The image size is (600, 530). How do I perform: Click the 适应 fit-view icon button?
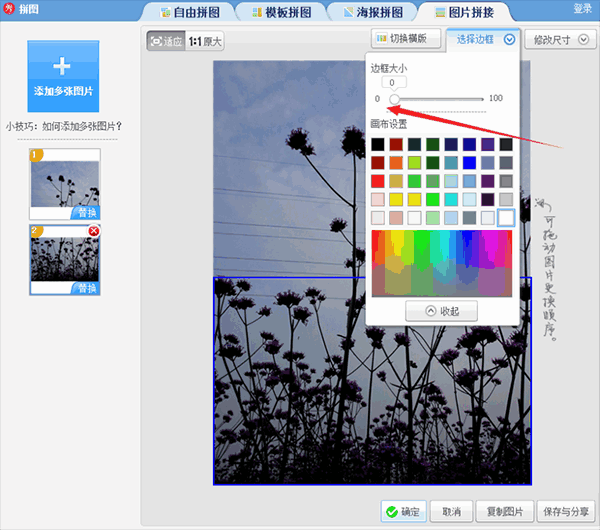click(166, 41)
